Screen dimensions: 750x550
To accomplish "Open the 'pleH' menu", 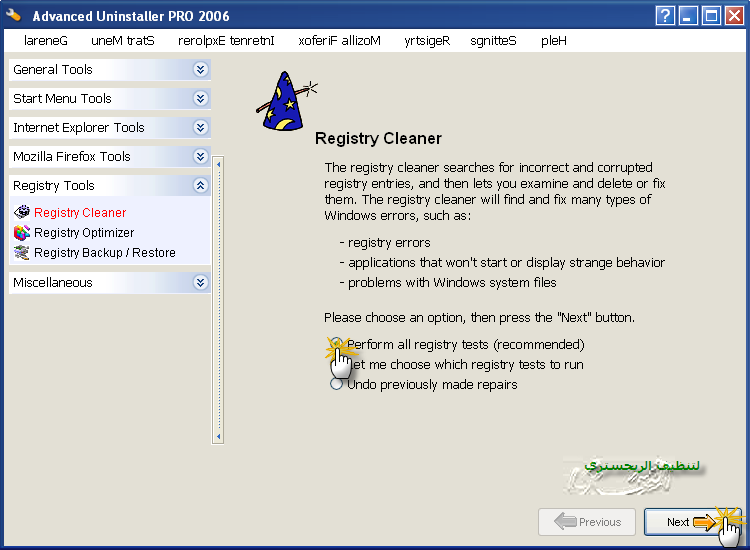I will [554, 41].
